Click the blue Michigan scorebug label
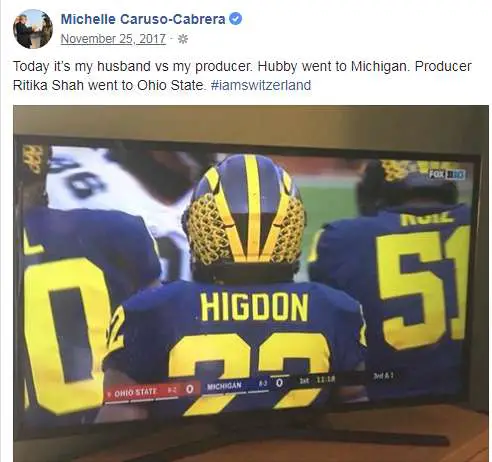Screen dimensions: 492x462 click(224, 386)
